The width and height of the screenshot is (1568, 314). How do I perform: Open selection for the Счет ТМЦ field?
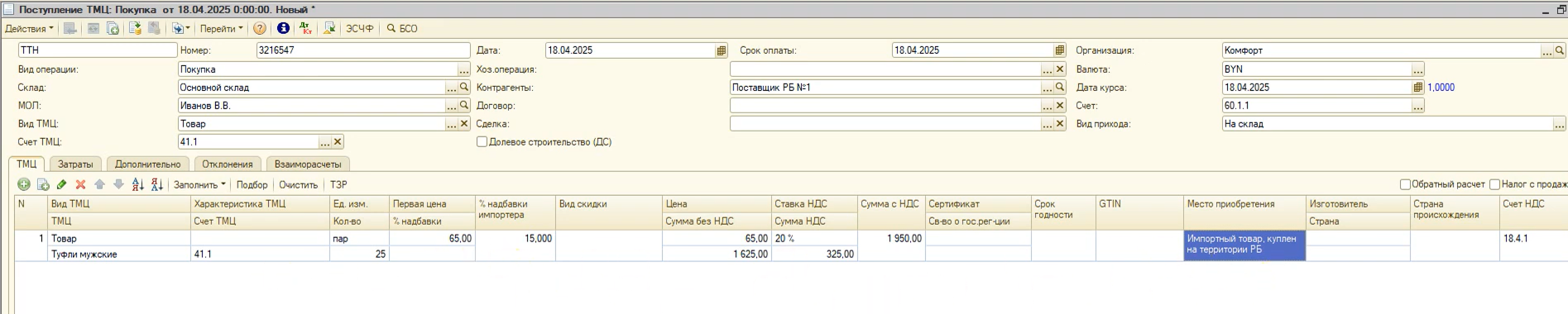[325, 142]
